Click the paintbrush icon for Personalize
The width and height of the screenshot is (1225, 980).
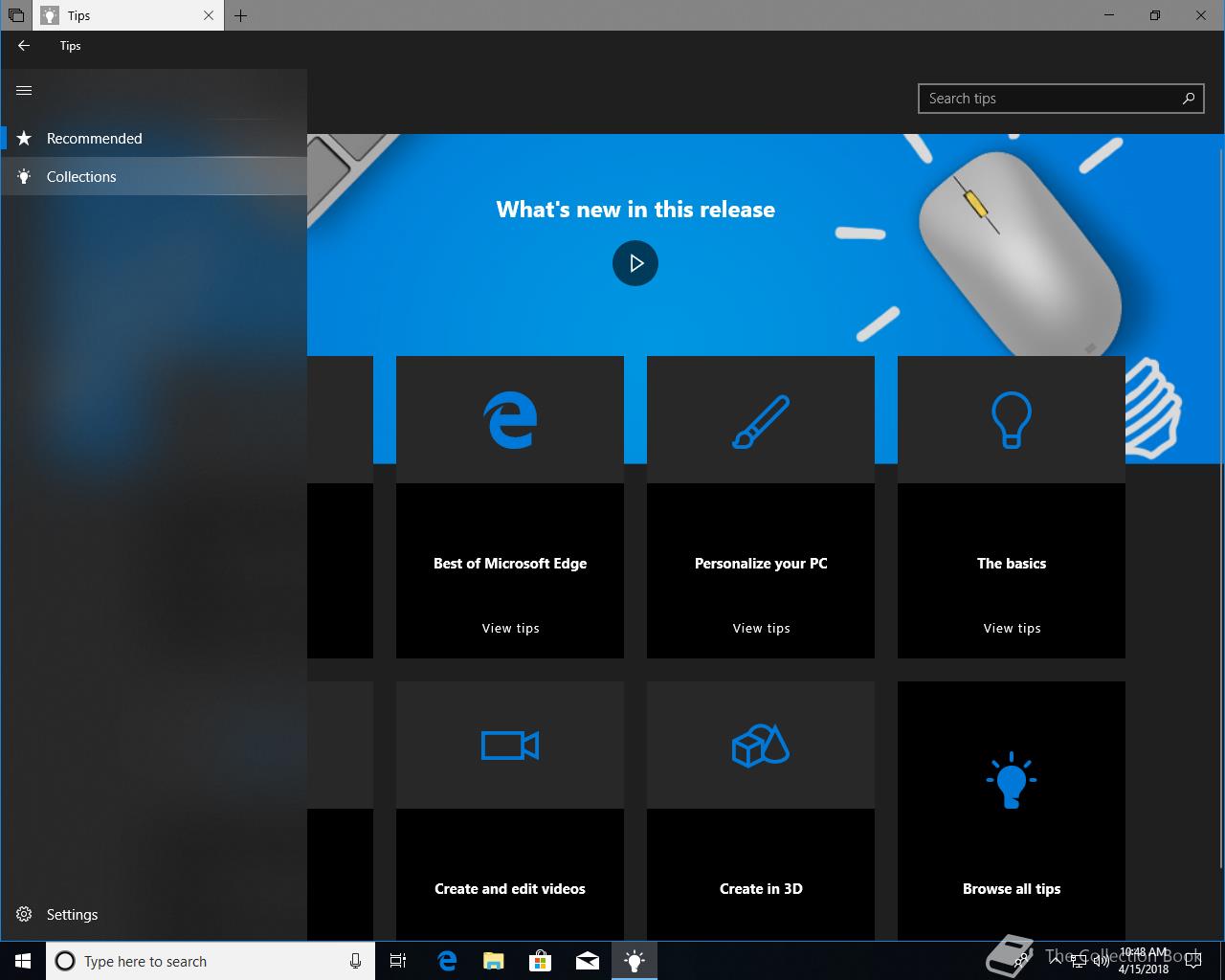(761, 420)
